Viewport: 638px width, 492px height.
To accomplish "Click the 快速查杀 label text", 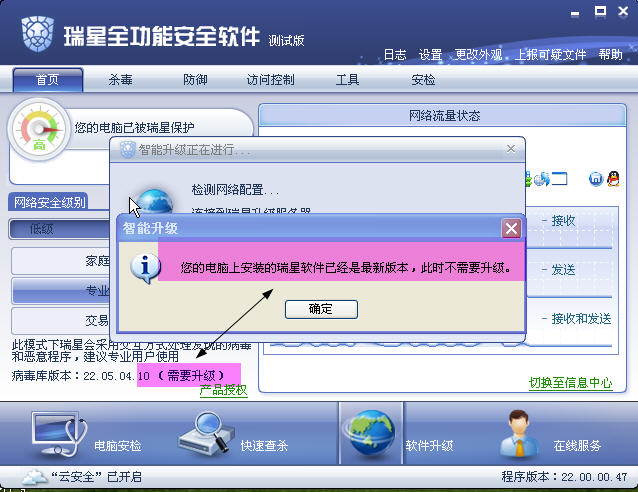I will point(264,446).
